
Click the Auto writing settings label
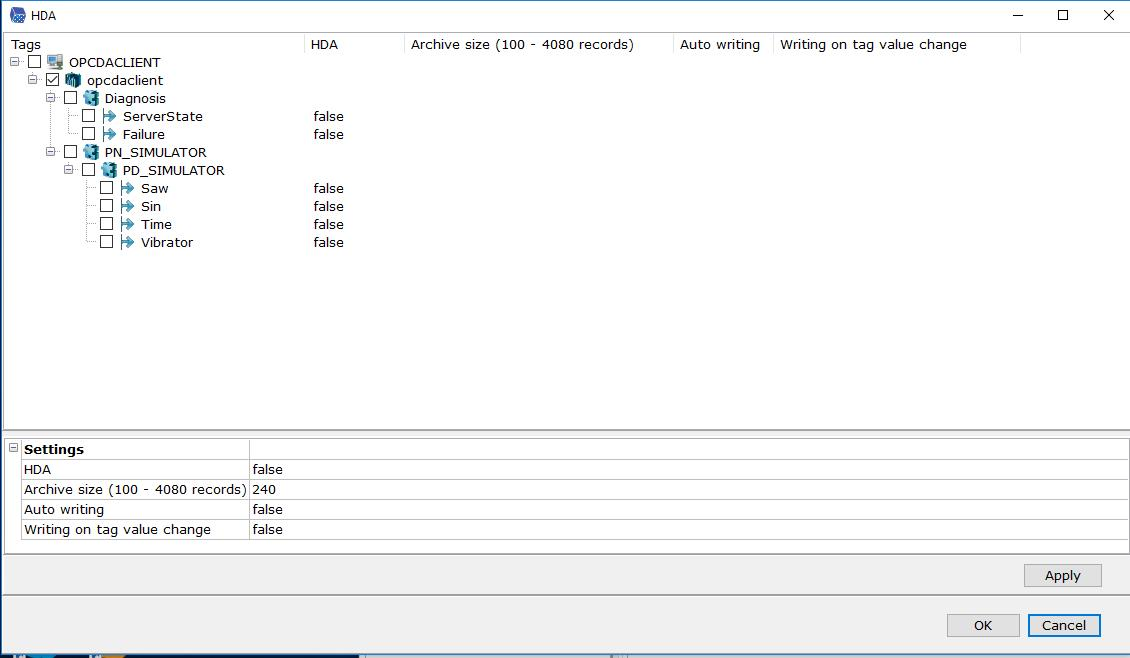click(x=64, y=510)
